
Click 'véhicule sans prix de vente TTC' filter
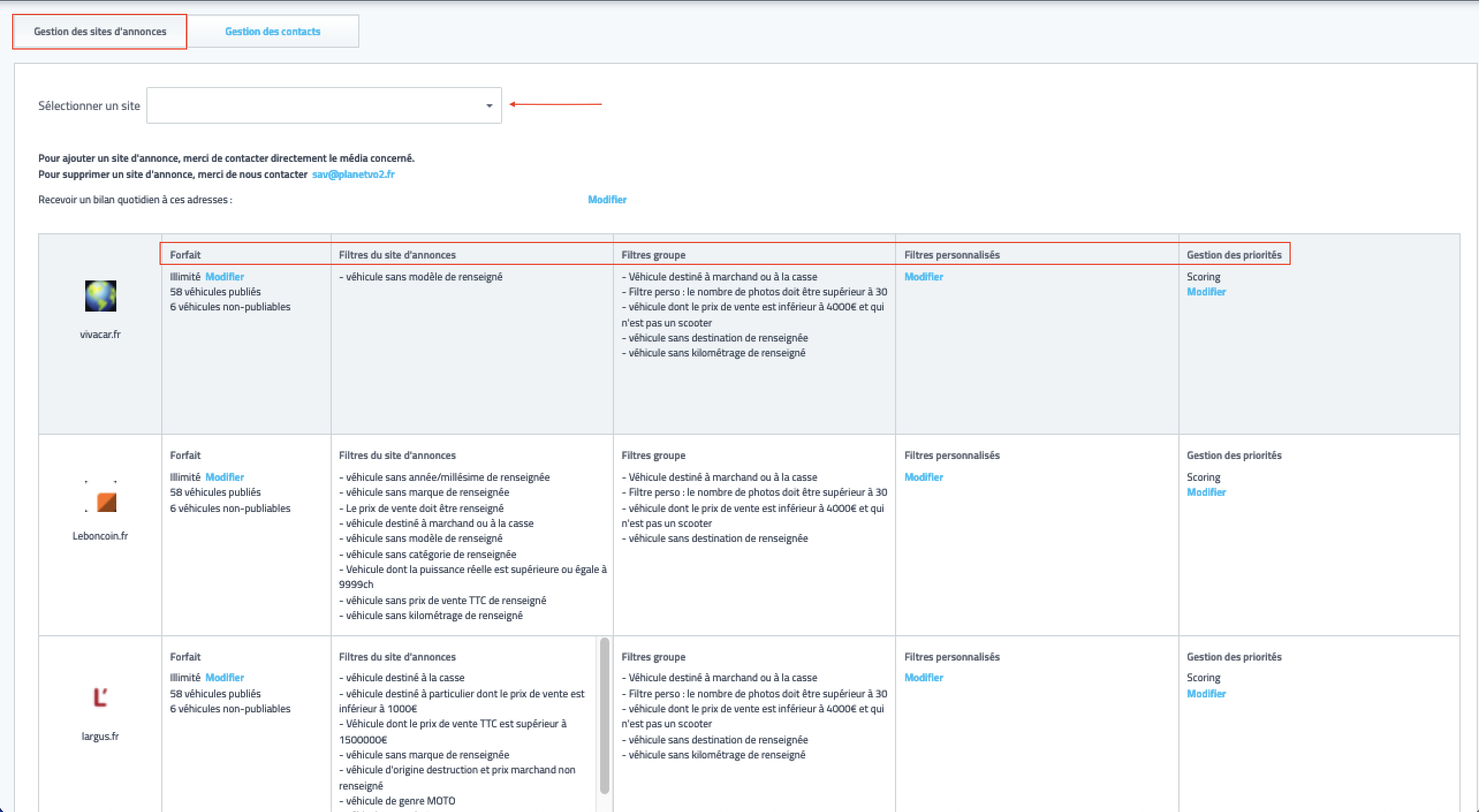[x=443, y=601]
